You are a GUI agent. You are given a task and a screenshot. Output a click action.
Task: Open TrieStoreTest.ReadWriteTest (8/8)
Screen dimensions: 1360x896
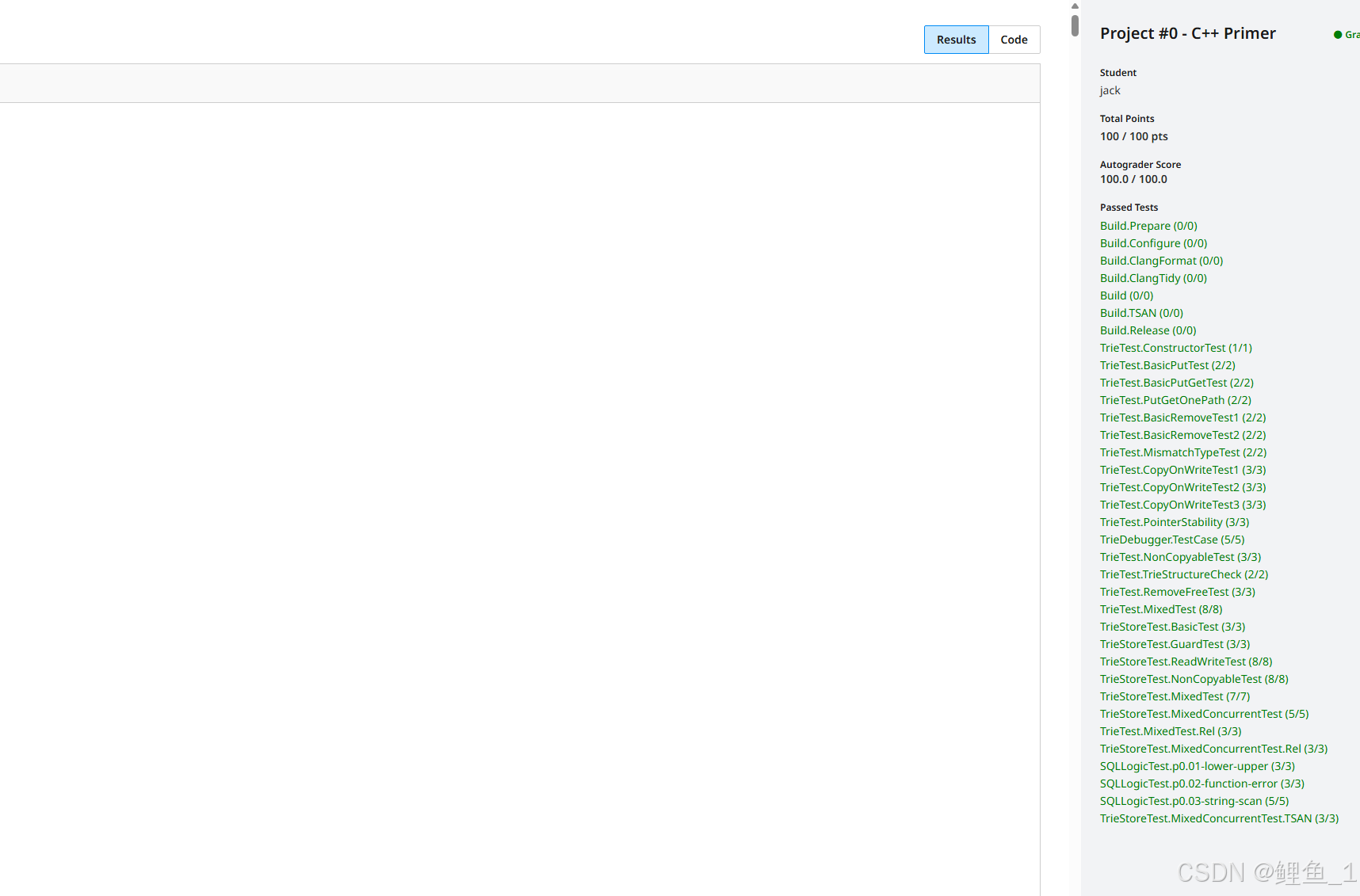pyautogui.click(x=1186, y=662)
